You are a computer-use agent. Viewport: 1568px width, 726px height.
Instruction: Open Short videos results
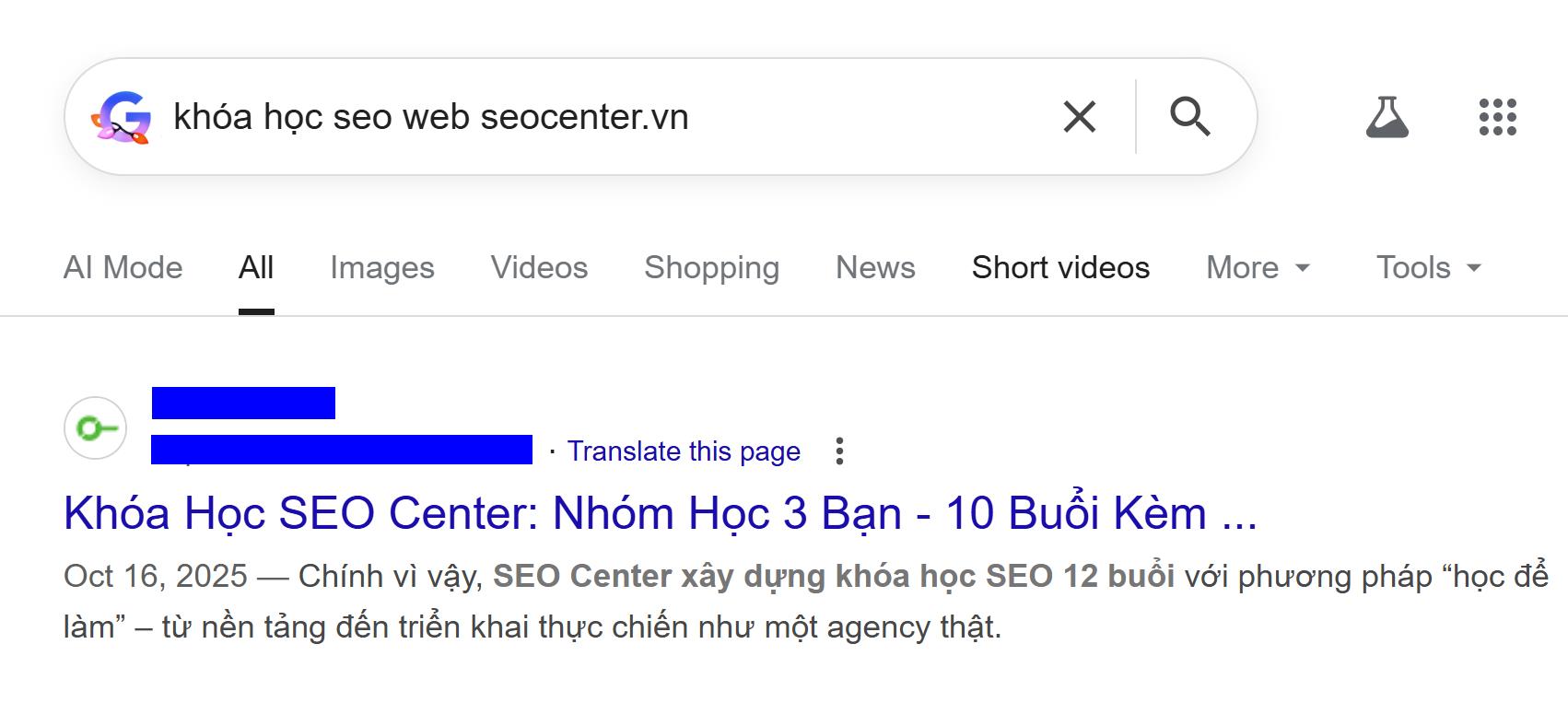coord(1059,267)
